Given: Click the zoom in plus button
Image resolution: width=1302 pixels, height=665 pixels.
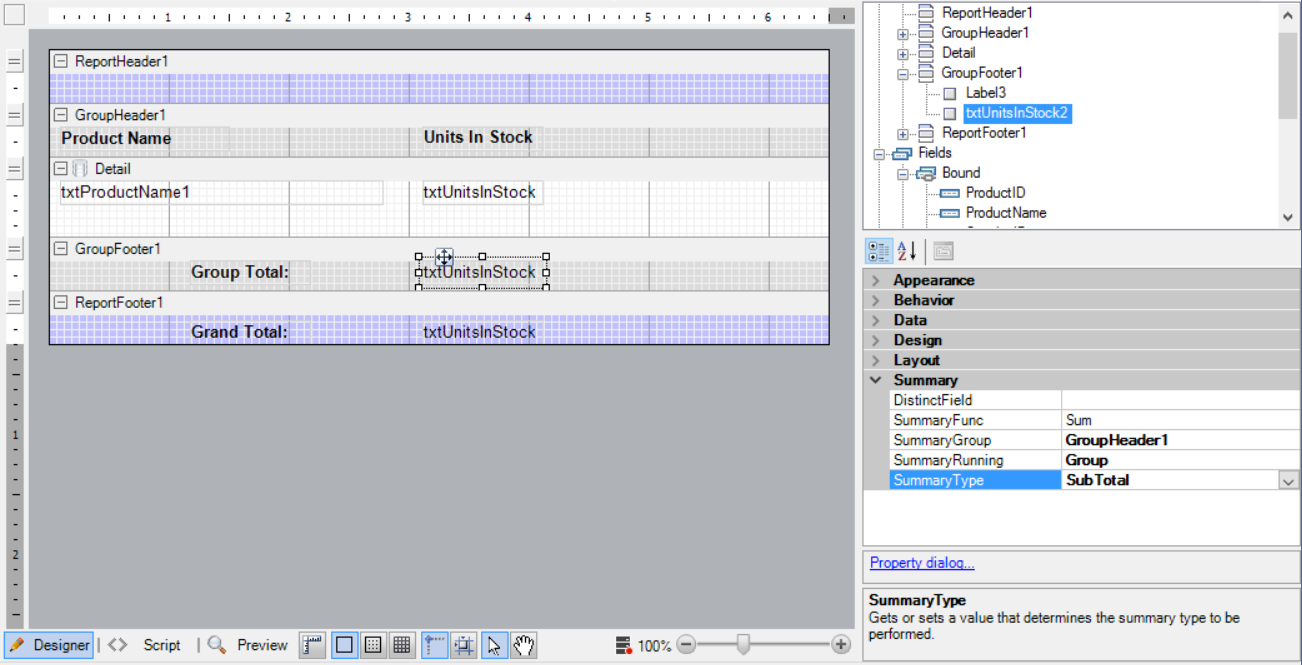Looking at the screenshot, I should [841, 646].
